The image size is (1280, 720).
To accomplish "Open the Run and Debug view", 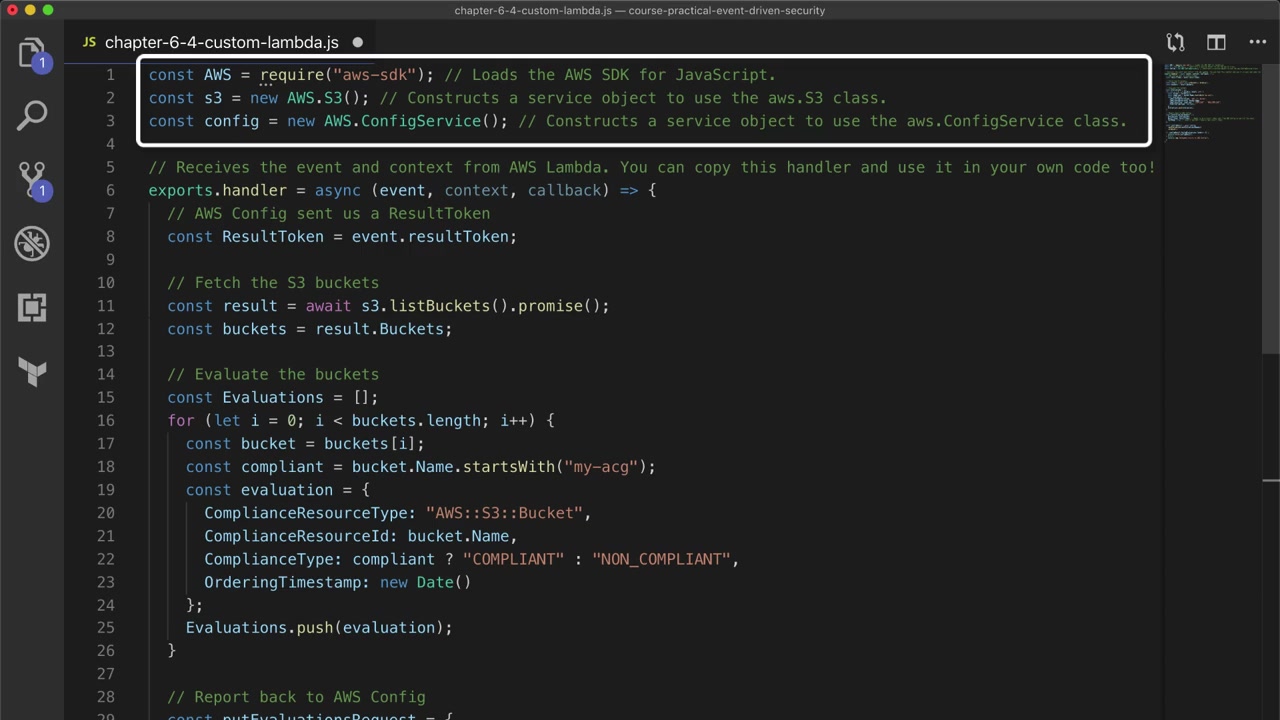I will click(32, 243).
